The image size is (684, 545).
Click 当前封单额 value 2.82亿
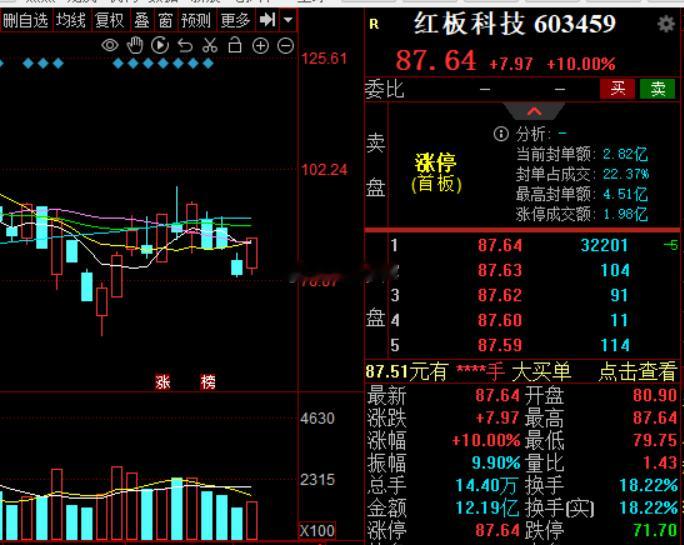(x=626, y=154)
